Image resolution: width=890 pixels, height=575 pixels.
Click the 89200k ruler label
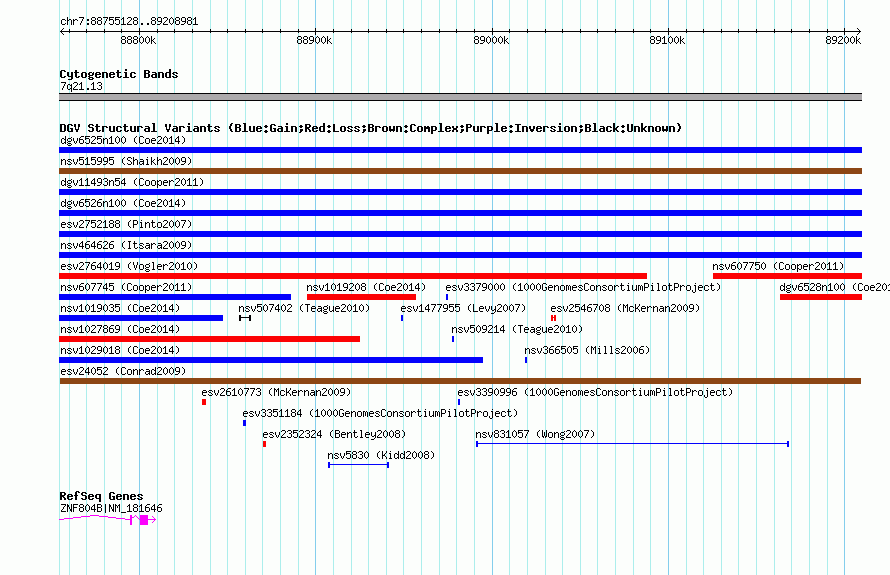pos(843,40)
